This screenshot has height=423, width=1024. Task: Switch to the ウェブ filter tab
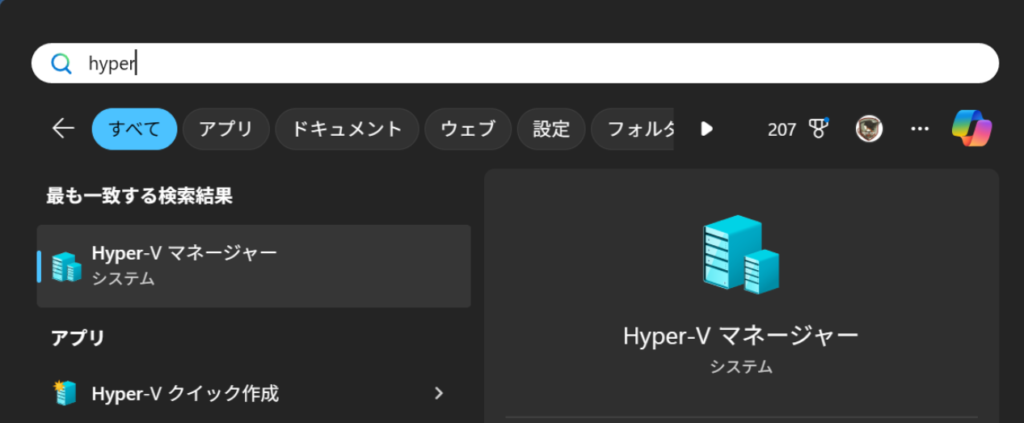coord(468,129)
